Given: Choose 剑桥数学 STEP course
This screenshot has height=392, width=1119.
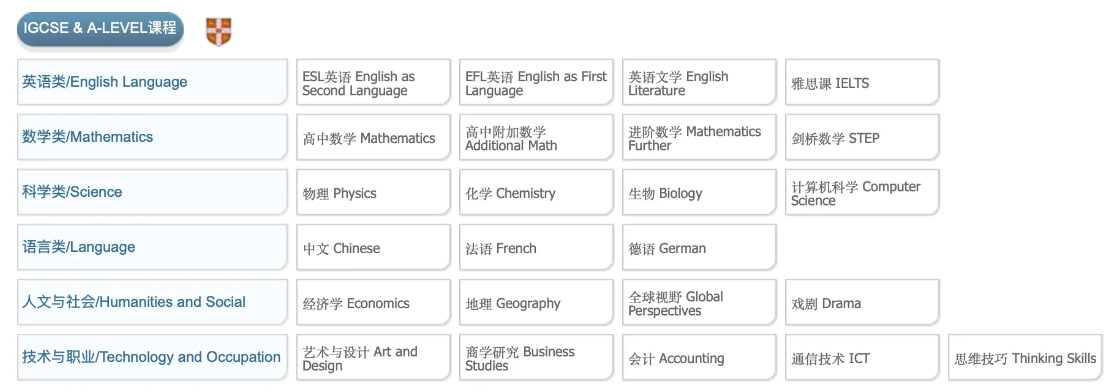Looking at the screenshot, I should pos(862,137).
